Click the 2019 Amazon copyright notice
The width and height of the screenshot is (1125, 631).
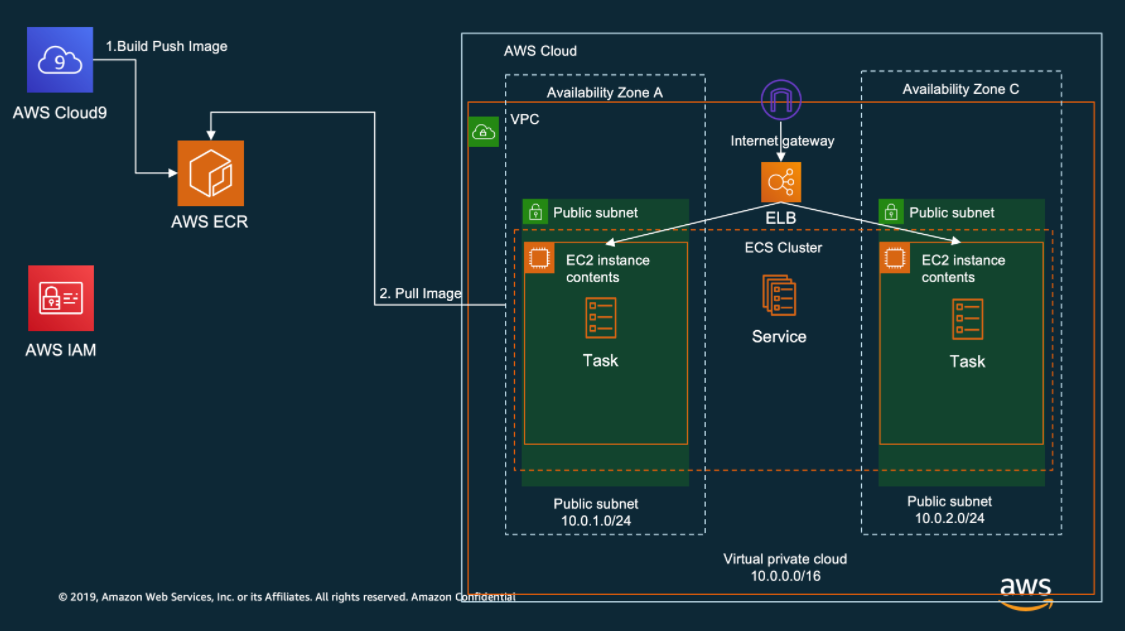pyautogui.click(x=287, y=597)
